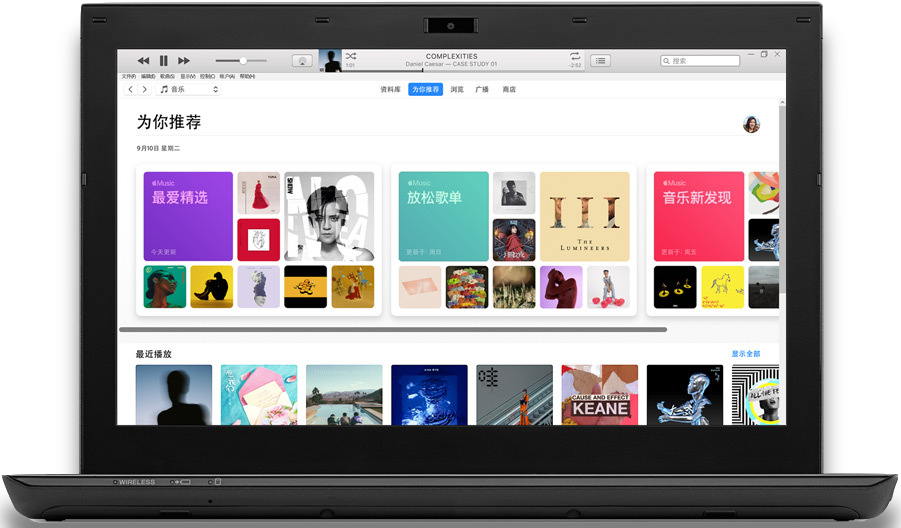Open the red 音乐新发现 playlist card

point(699,217)
